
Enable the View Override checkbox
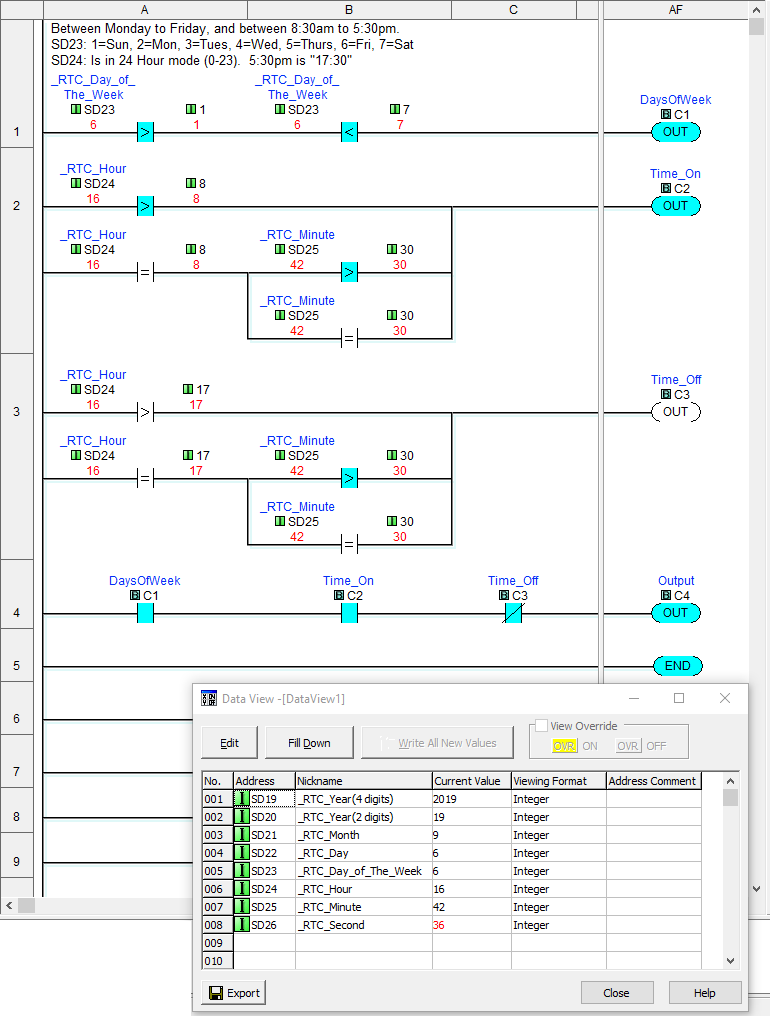click(542, 726)
